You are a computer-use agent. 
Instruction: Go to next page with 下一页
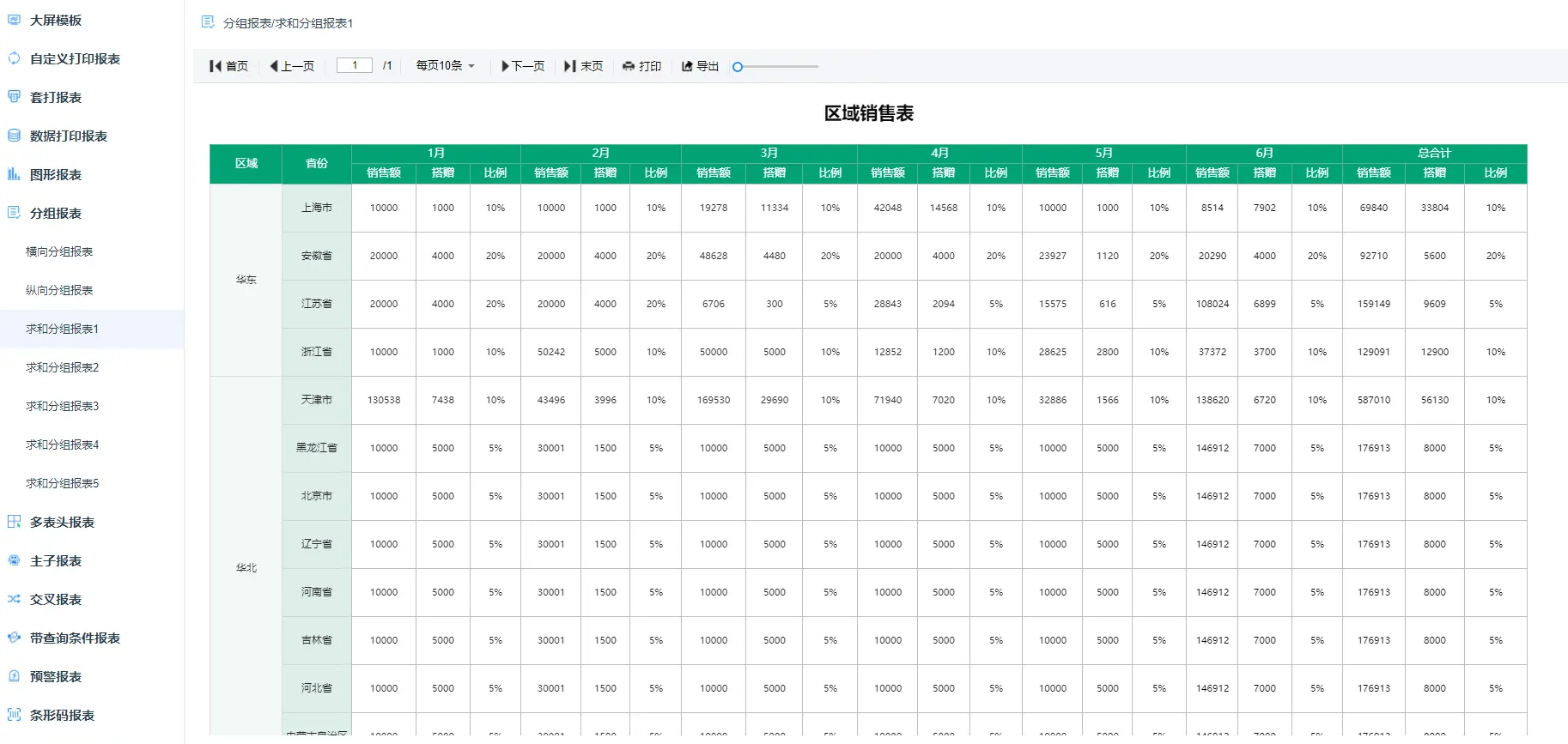point(523,66)
